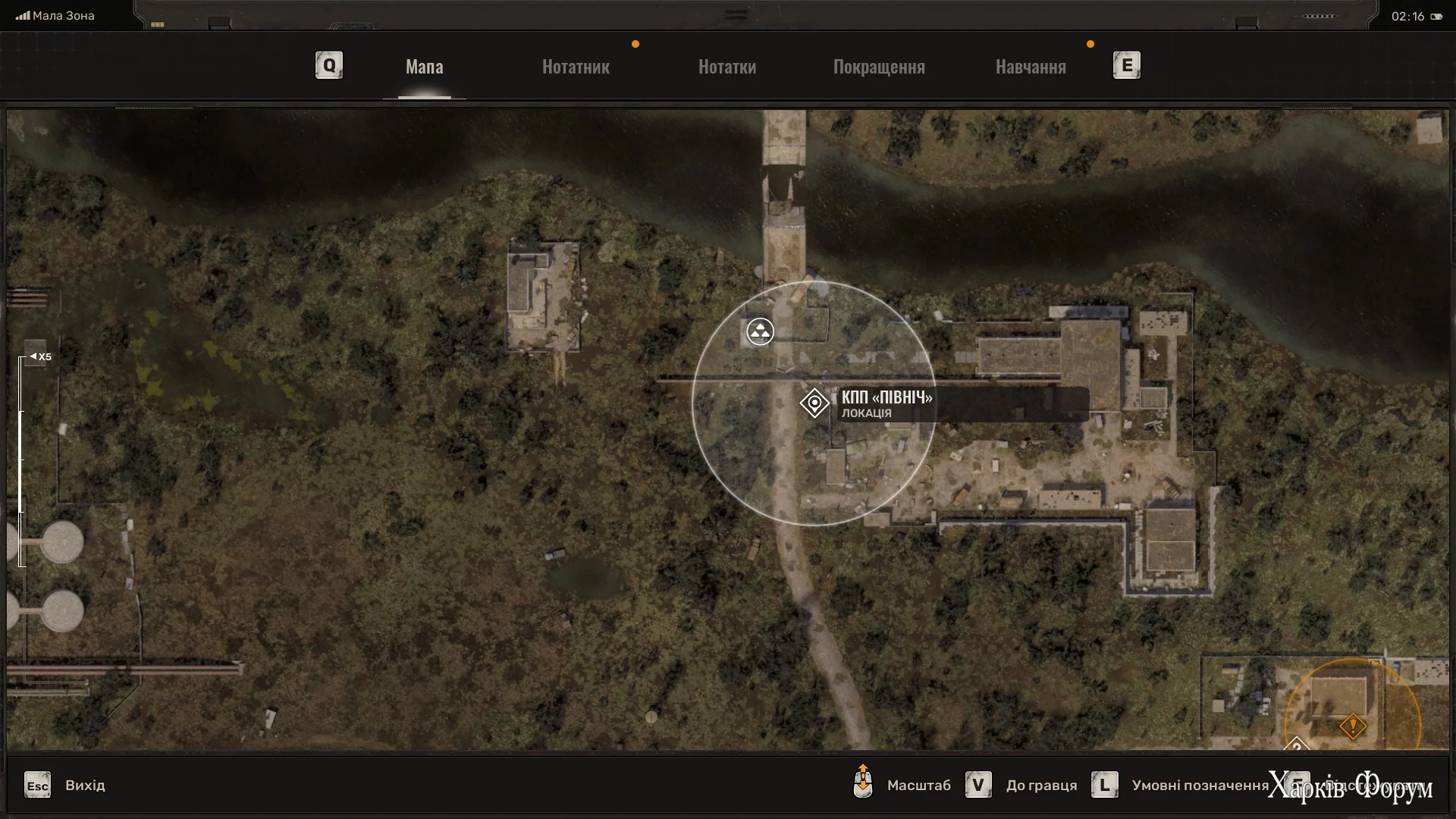Select the orange quest exclamation marker
The width and height of the screenshot is (1456, 819).
pos(1352,726)
